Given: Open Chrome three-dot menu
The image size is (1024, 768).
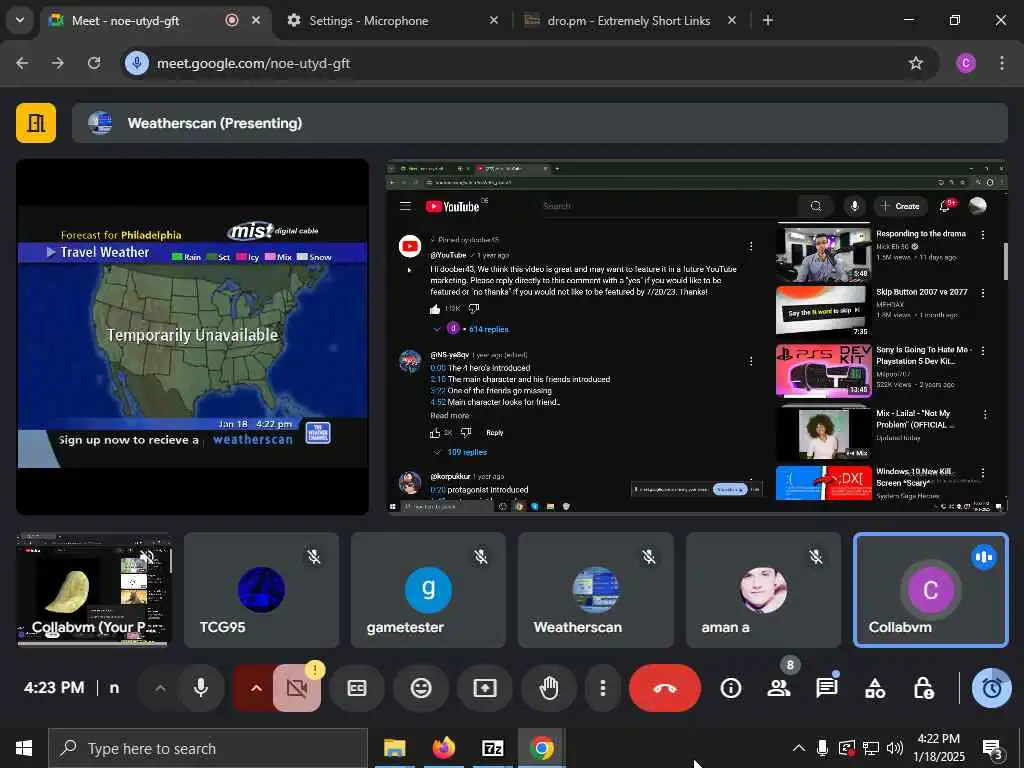Looking at the screenshot, I should point(1002,63).
